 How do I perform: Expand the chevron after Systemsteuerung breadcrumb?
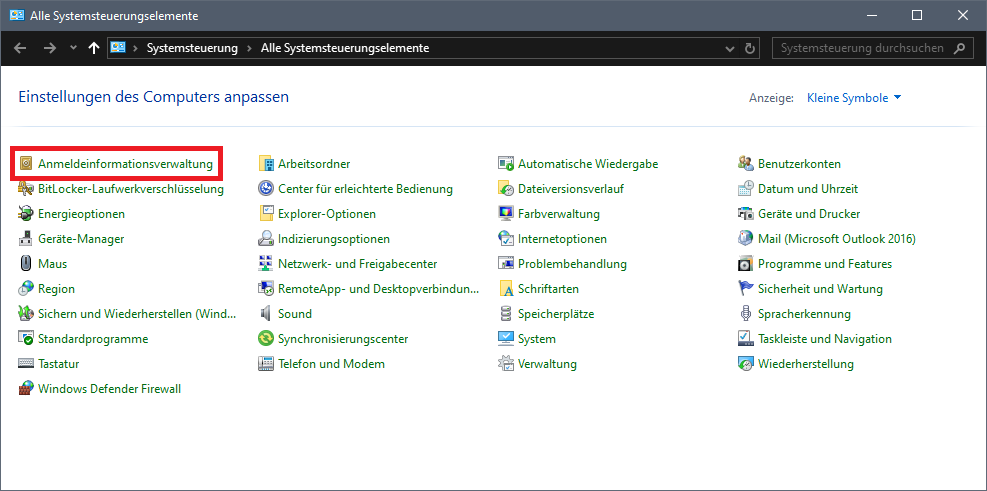point(249,48)
